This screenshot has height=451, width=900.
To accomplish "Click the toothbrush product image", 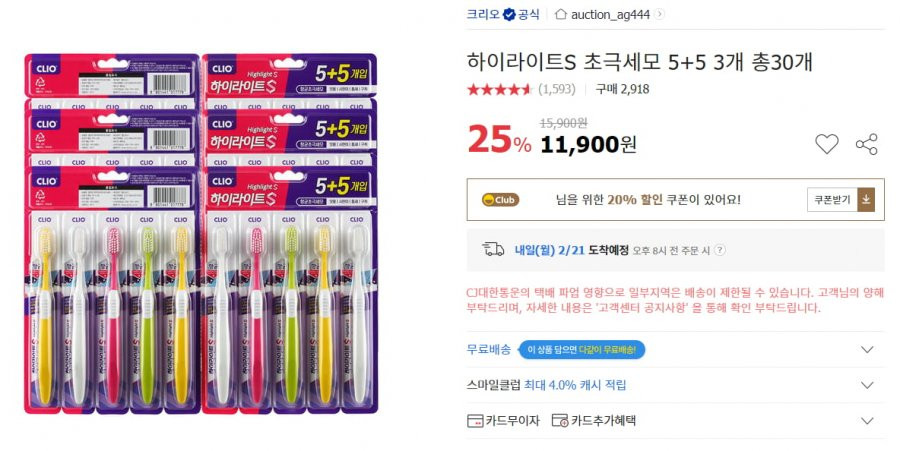I will (201, 234).
